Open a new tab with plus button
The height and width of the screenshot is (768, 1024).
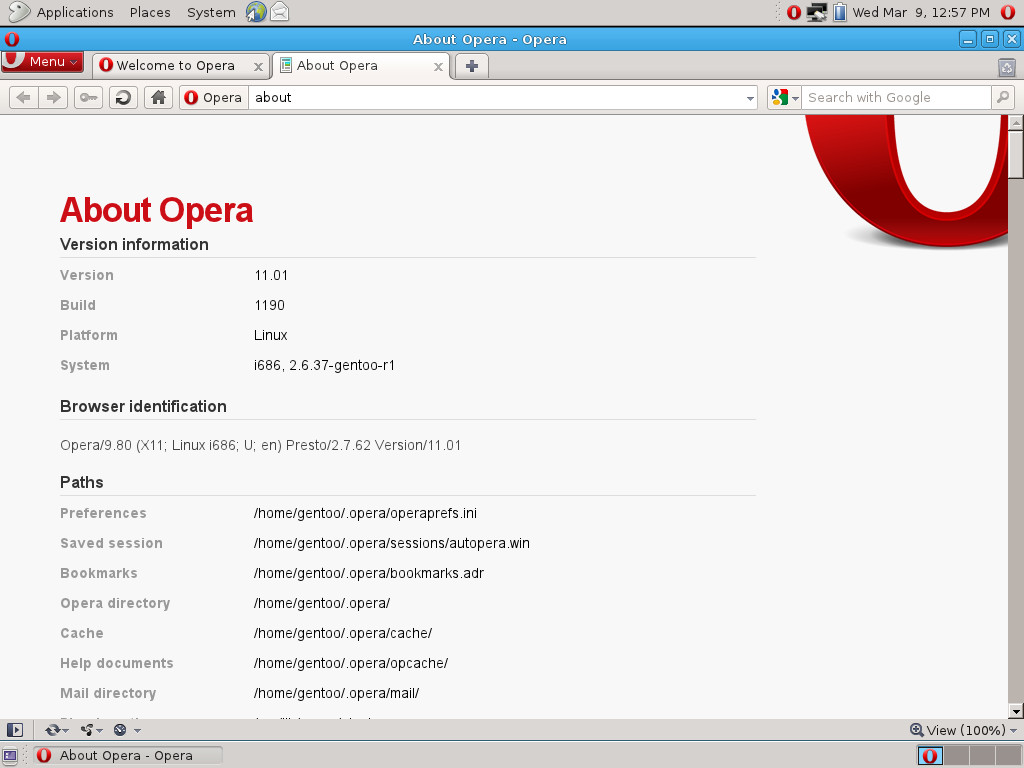coord(470,65)
